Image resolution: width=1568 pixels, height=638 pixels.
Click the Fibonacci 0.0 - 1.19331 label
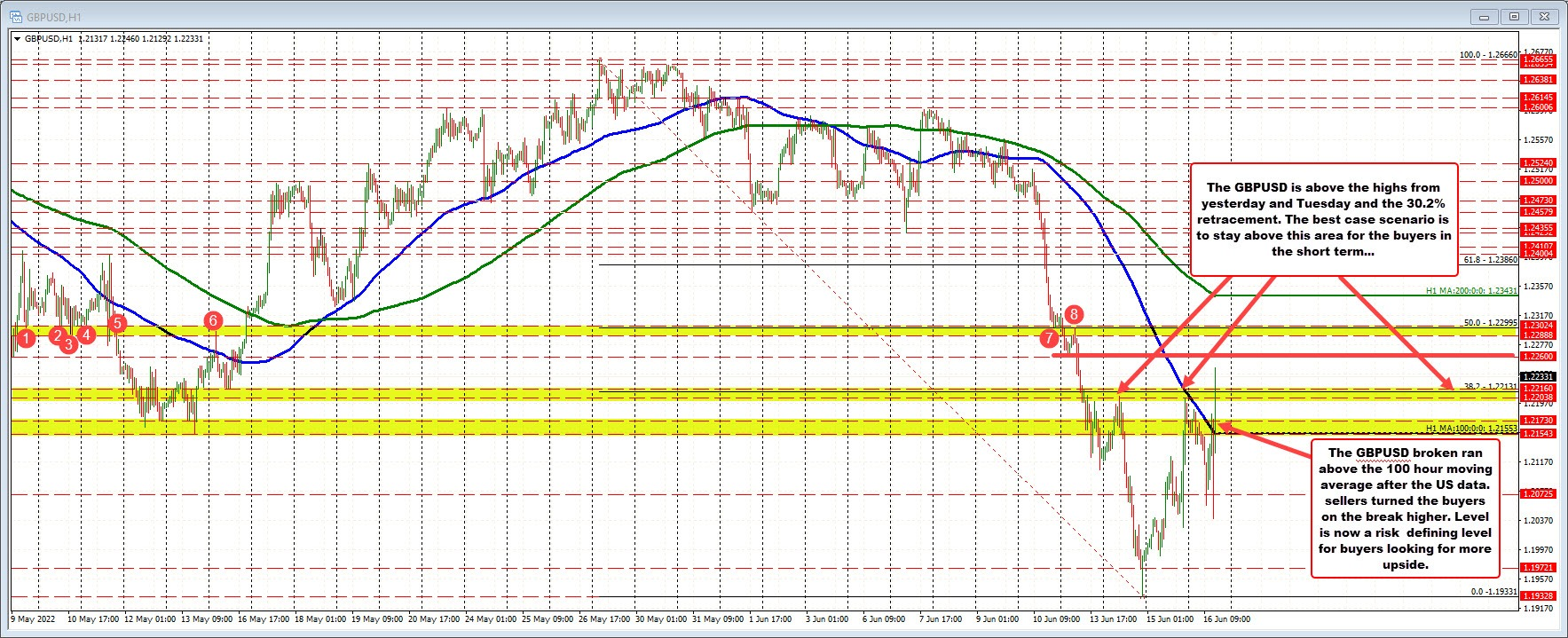1493,591
